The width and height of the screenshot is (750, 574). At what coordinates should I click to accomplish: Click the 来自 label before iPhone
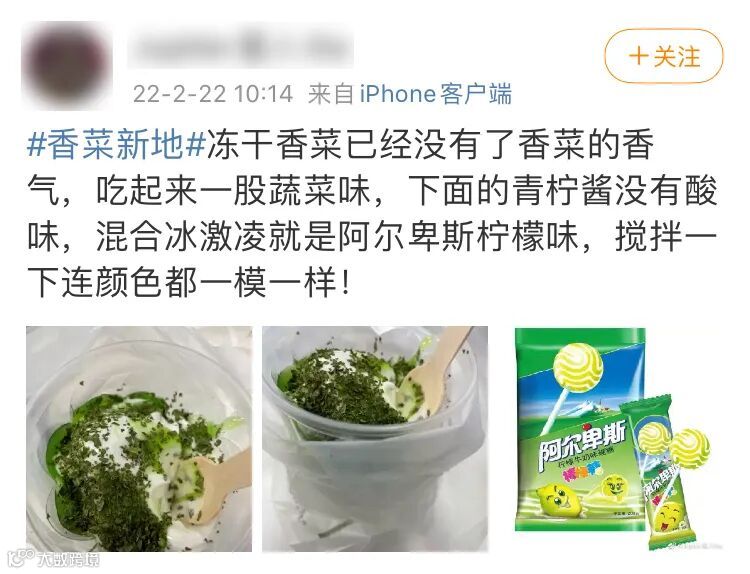coord(331,94)
